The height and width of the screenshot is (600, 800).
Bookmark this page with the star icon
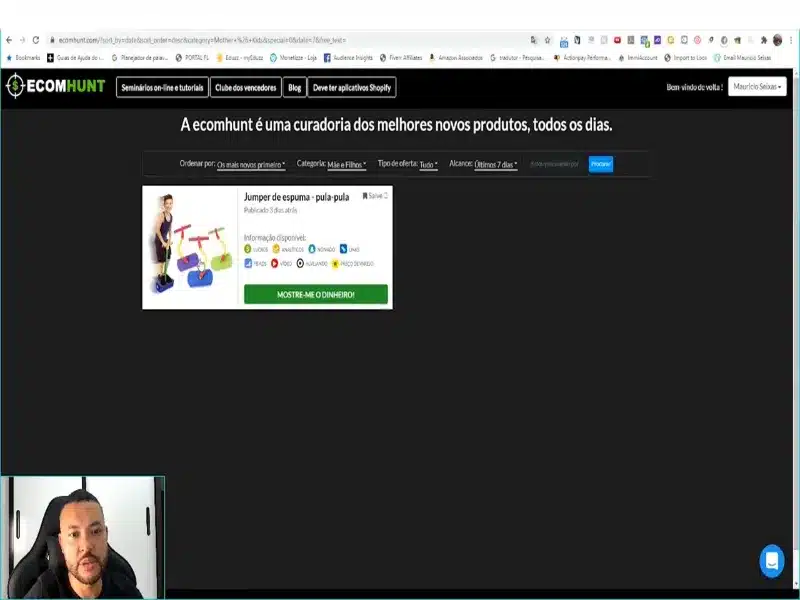point(547,40)
